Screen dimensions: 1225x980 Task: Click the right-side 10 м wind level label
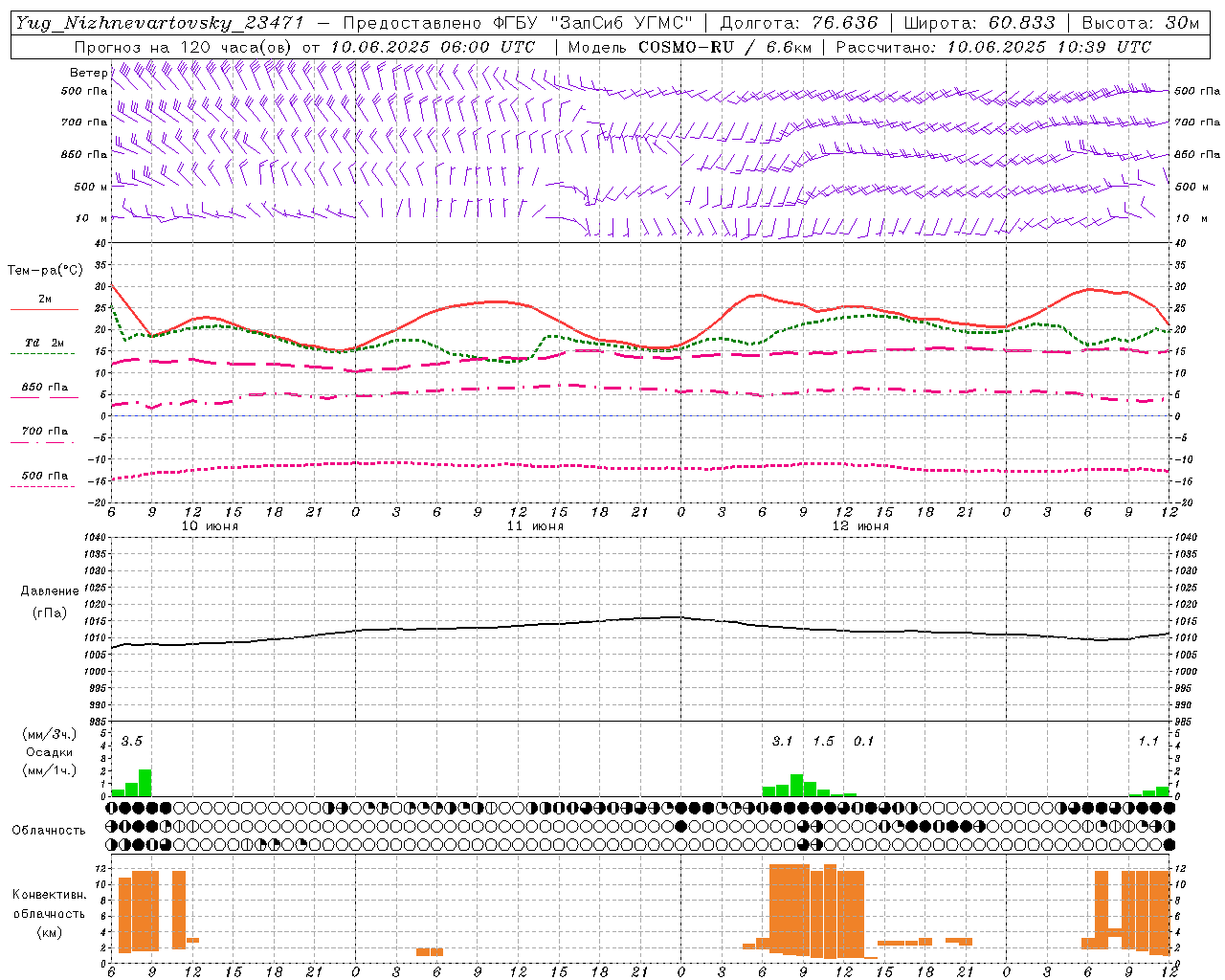tap(1191, 219)
